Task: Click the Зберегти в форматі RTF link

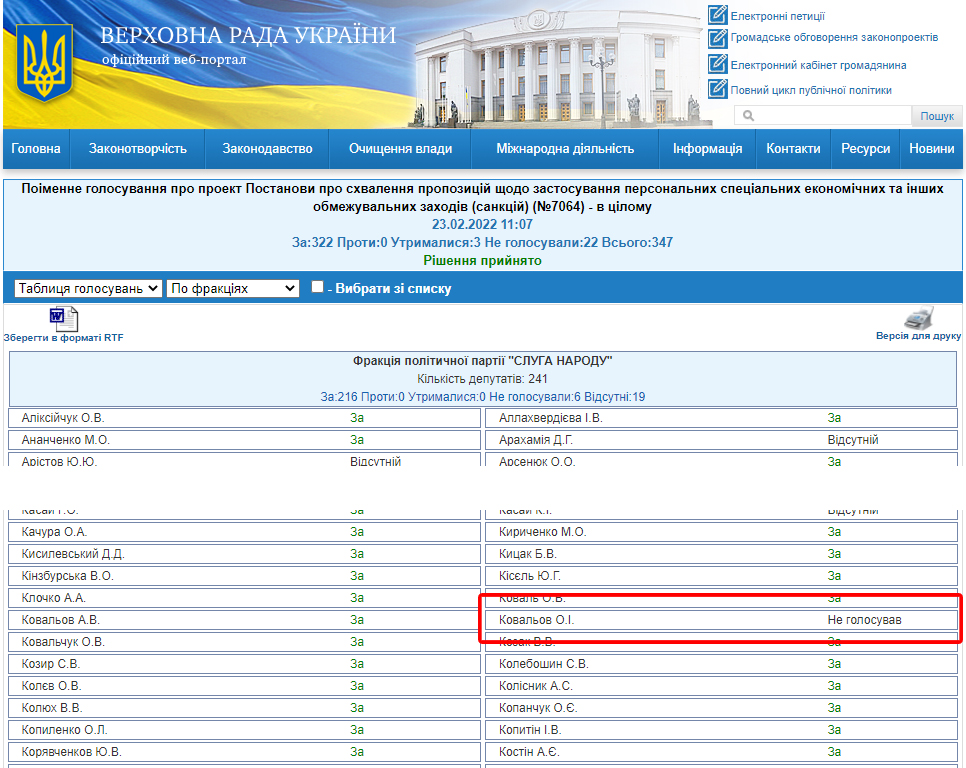Action: click(63, 338)
